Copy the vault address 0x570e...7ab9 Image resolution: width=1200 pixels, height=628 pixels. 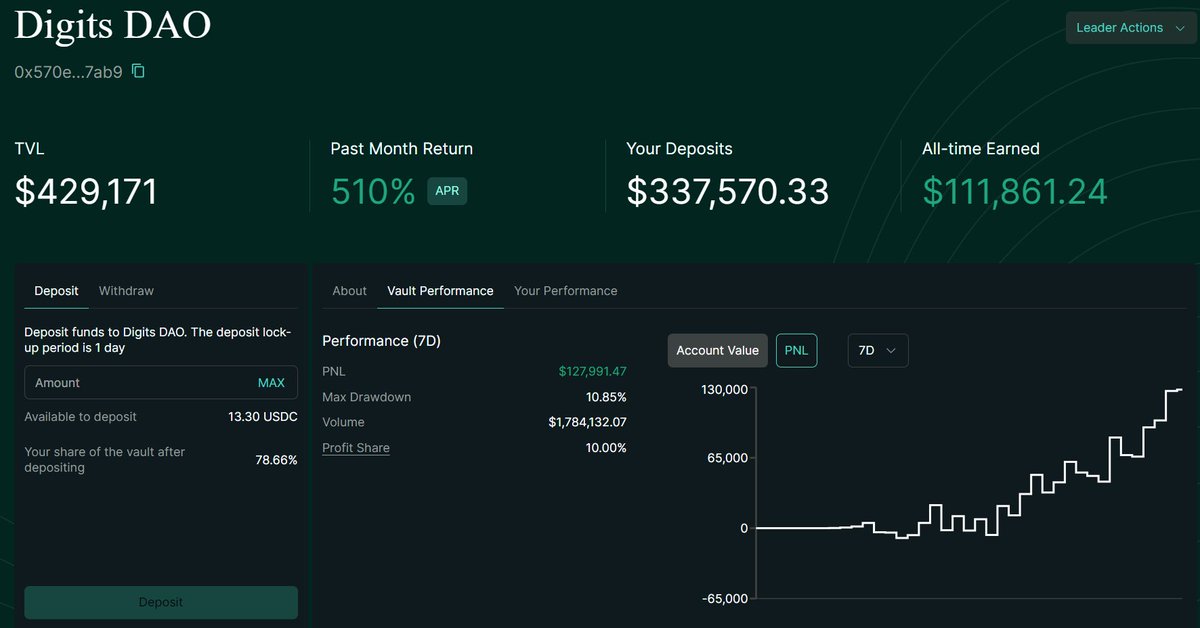click(138, 71)
